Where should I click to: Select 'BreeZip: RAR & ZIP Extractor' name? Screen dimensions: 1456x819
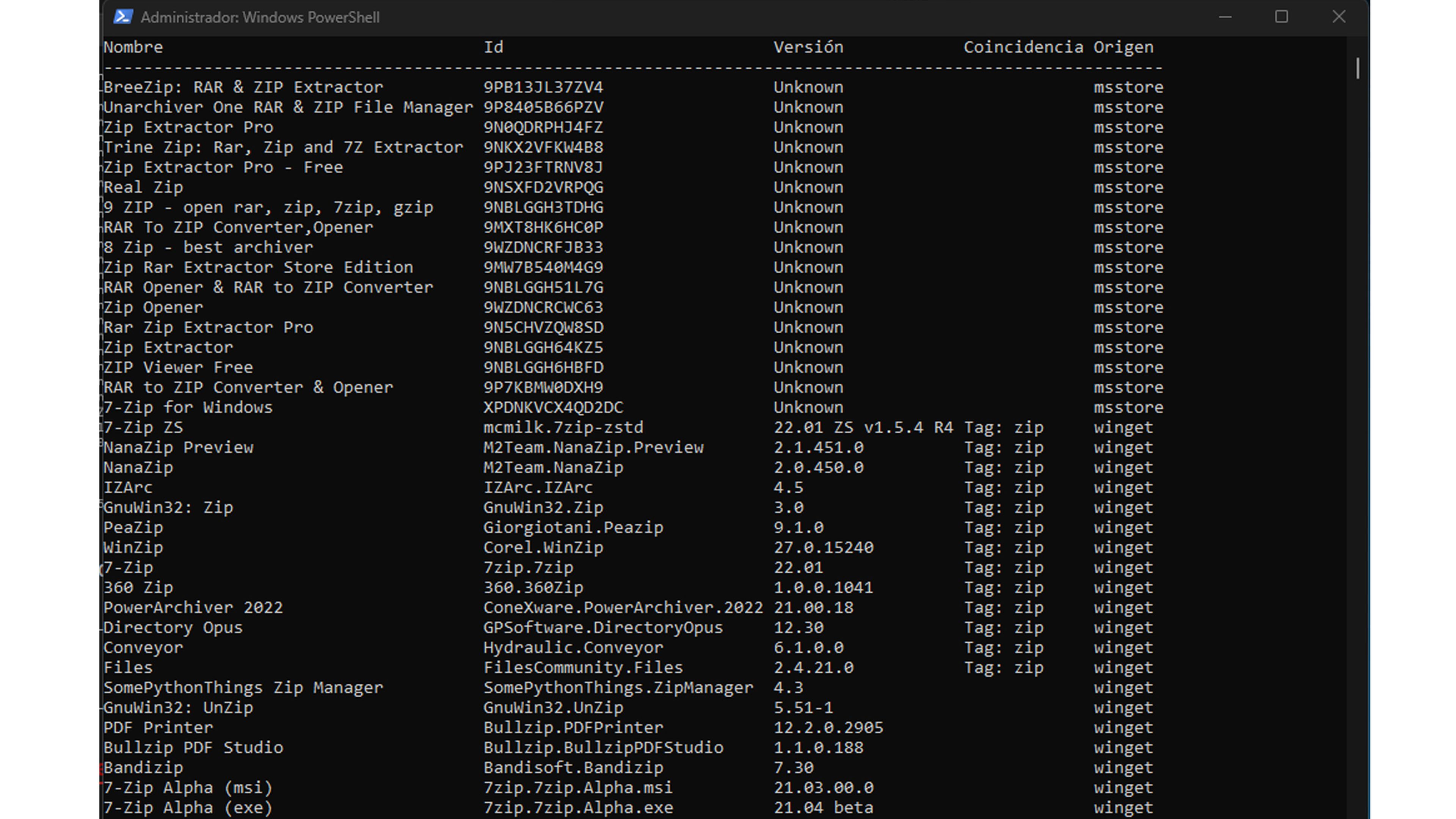point(243,88)
